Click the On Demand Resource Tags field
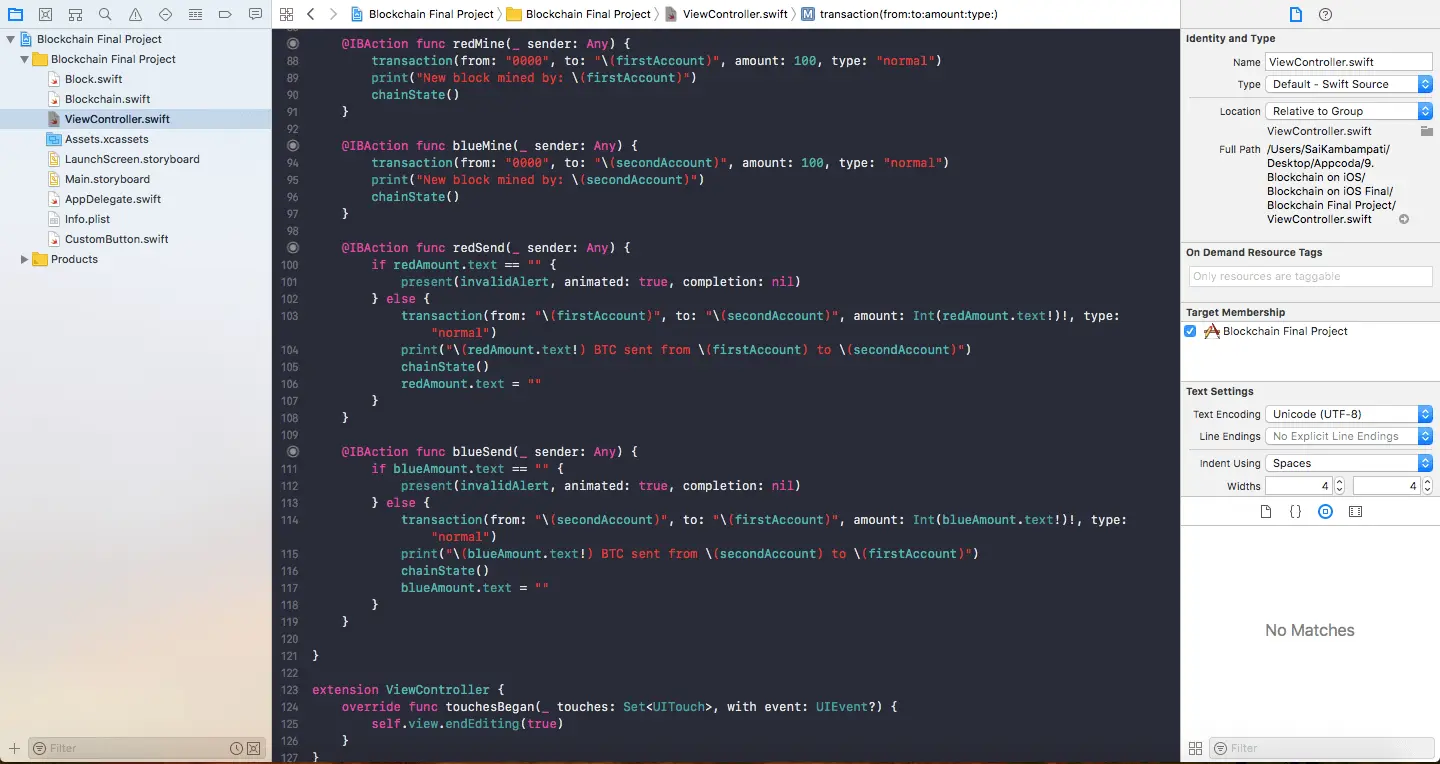 [x=1311, y=276]
